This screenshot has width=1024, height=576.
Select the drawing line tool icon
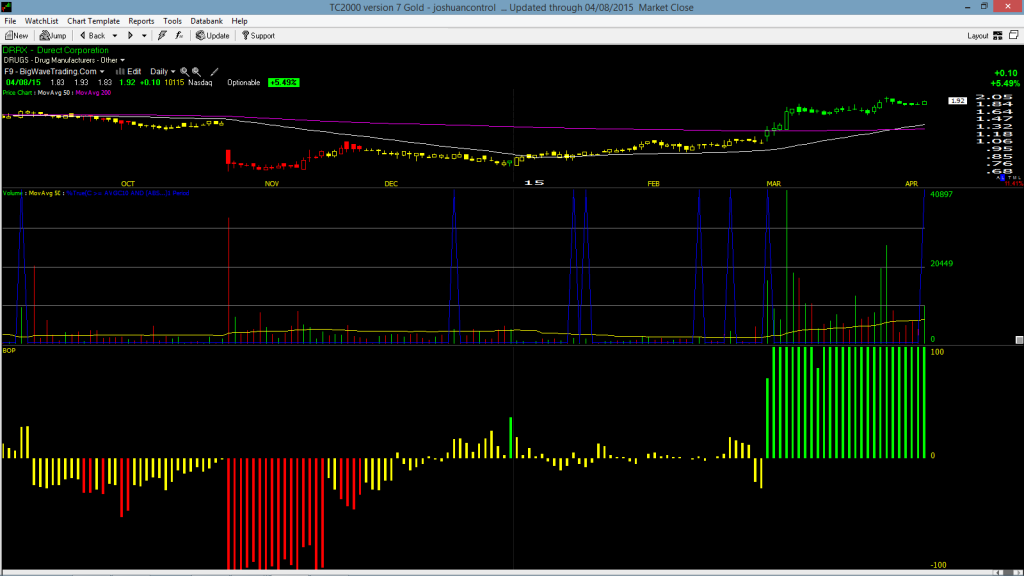click(x=214, y=72)
